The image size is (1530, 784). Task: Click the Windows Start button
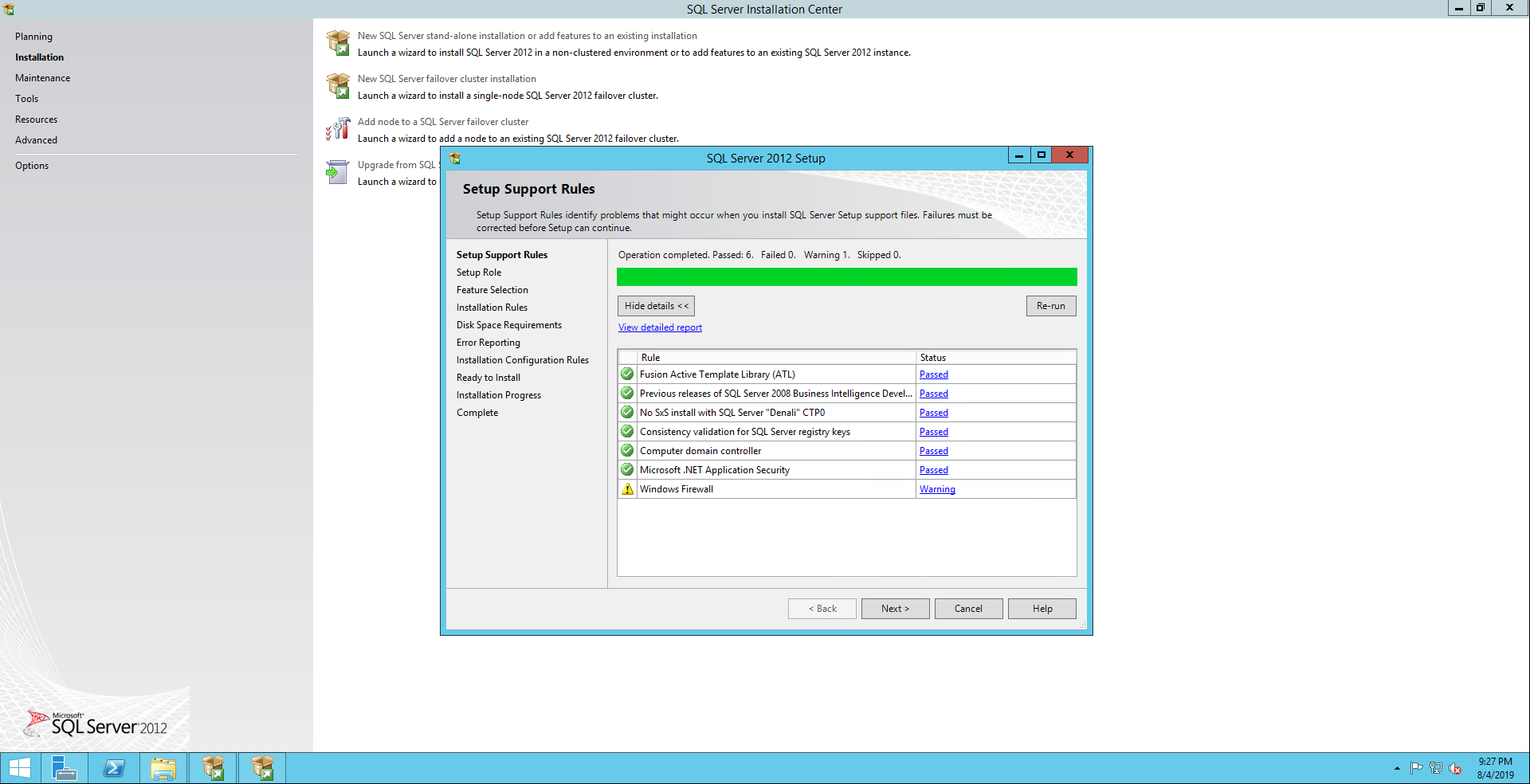20,768
